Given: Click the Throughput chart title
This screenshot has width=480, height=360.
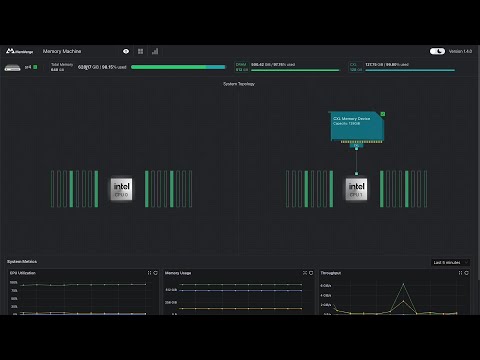Looking at the screenshot, I should [x=331, y=273].
